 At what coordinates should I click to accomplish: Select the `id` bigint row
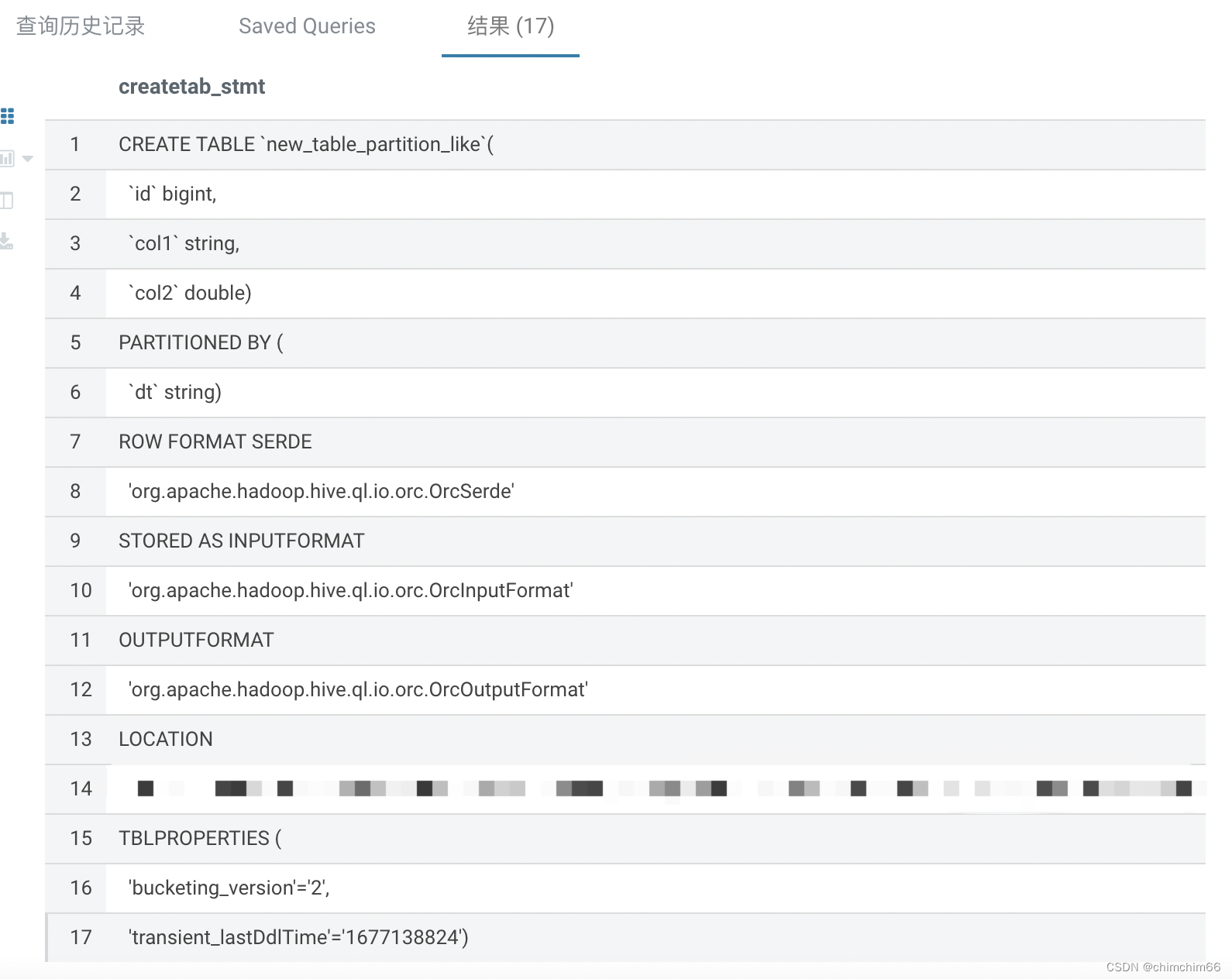pos(625,194)
